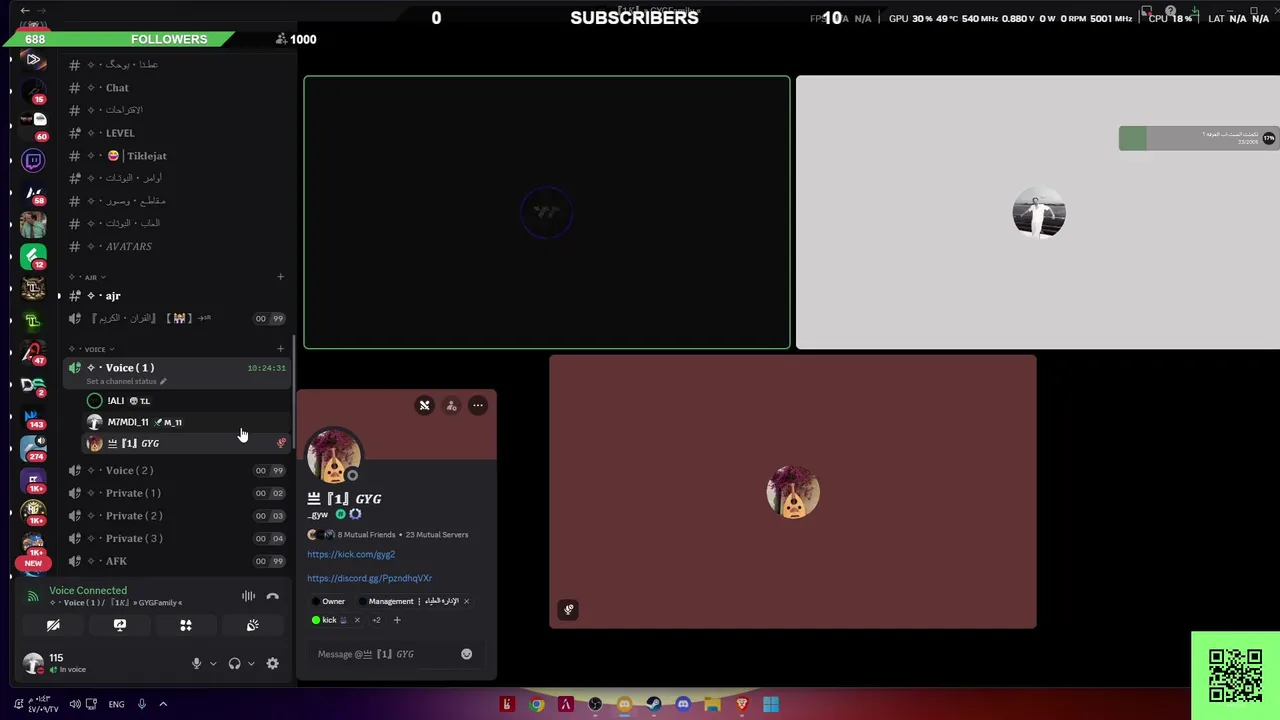Show hidden tray icons arrow
The image size is (1280, 720).
click(163, 704)
